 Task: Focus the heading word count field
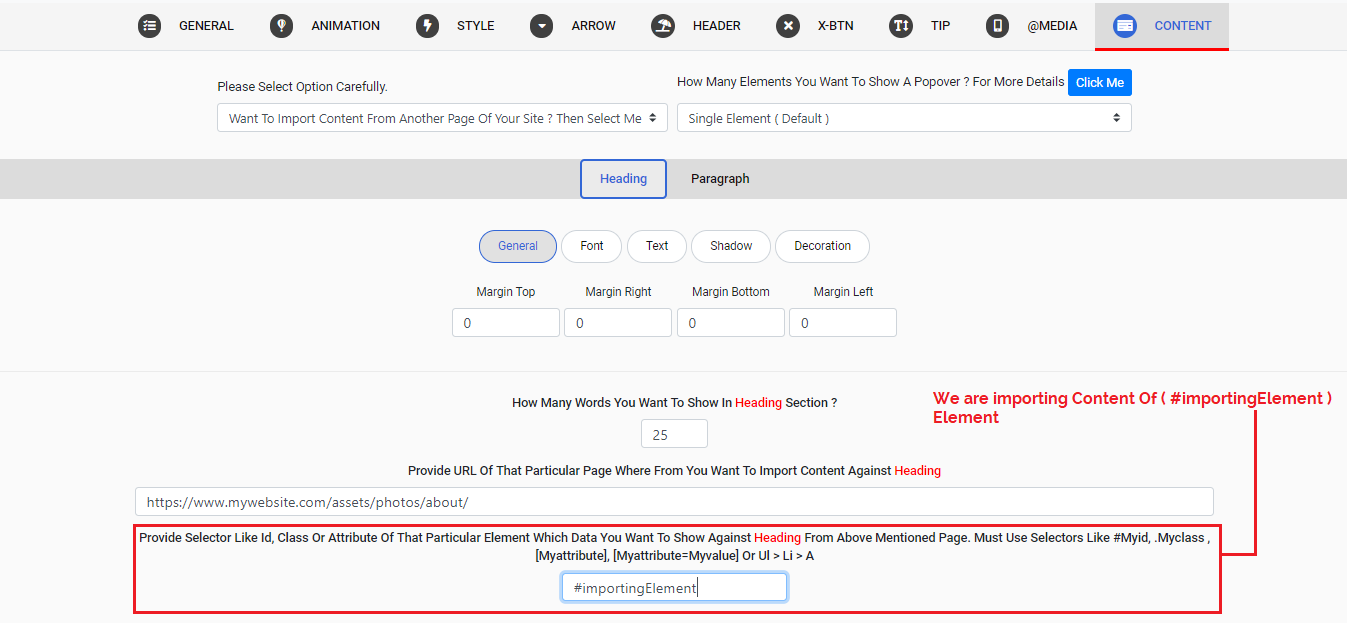674,434
